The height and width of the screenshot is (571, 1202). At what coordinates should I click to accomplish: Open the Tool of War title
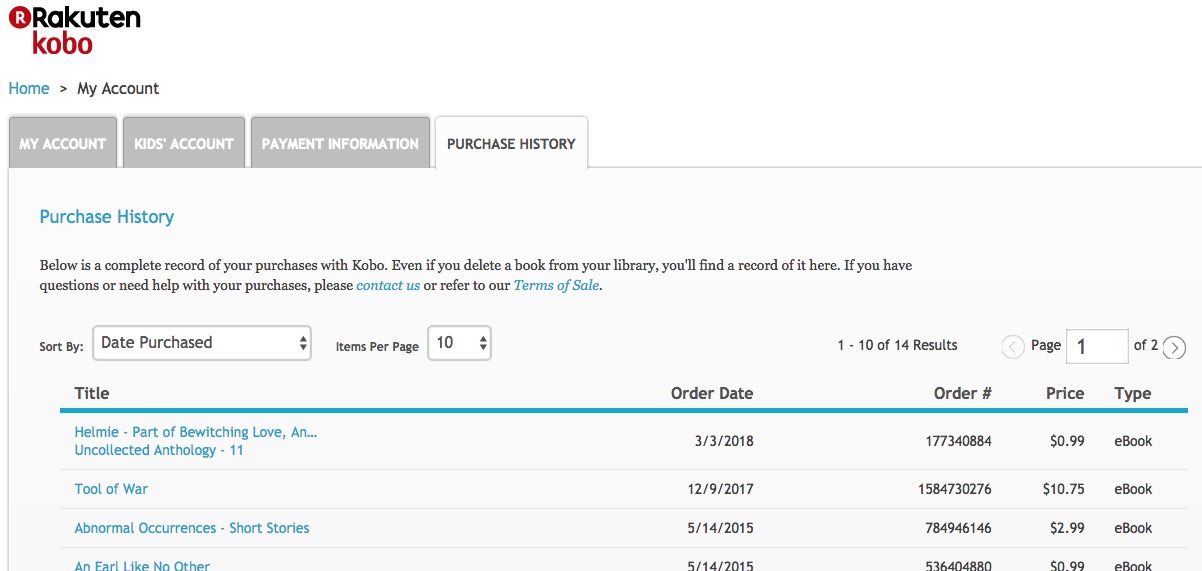pyautogui.click(x=111, y=489)
